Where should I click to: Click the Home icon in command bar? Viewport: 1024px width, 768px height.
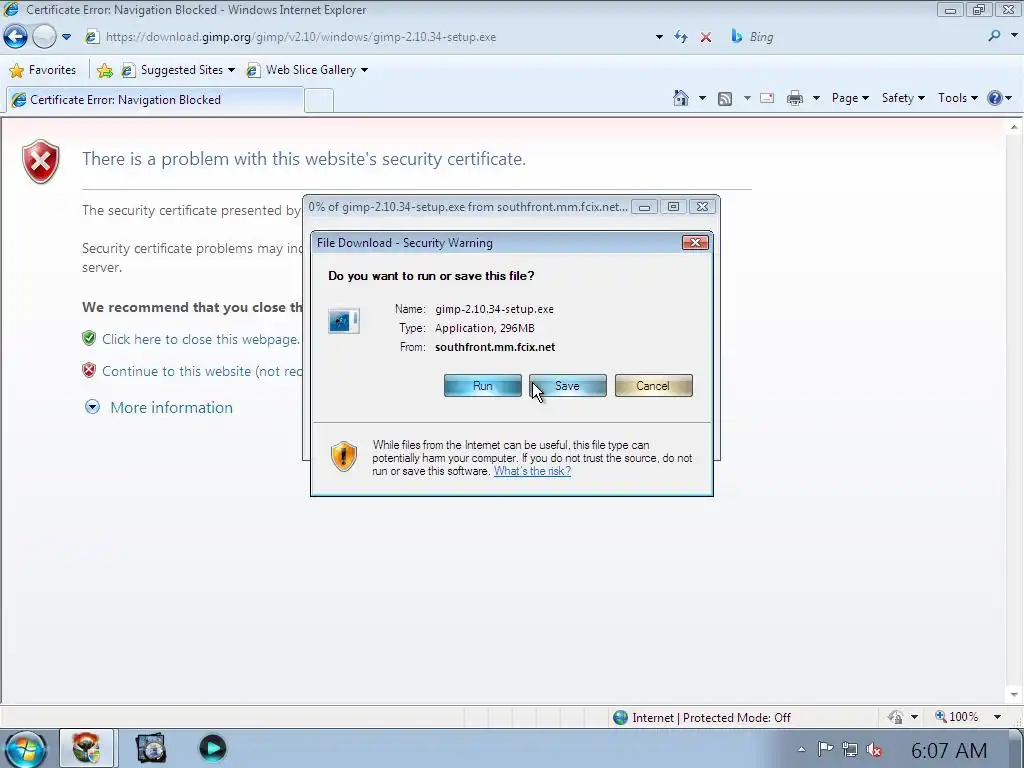click(680, 98)
